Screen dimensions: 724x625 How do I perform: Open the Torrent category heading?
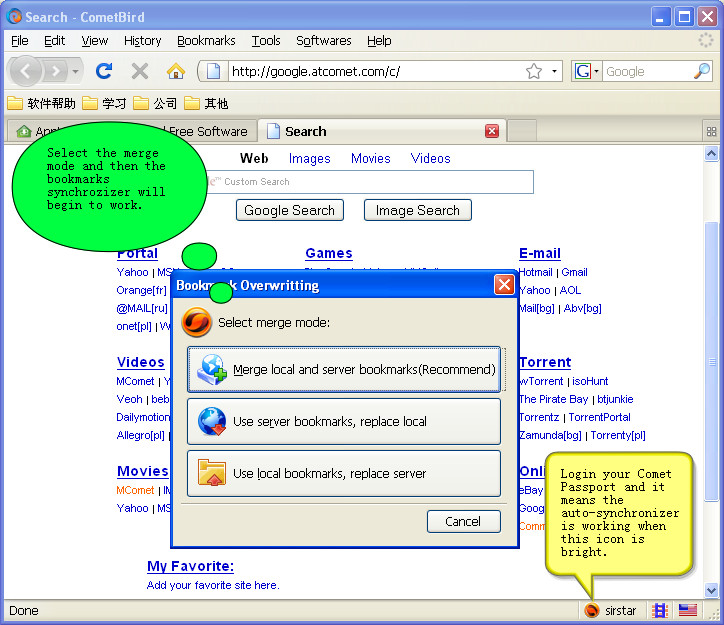tap(545, 362)
